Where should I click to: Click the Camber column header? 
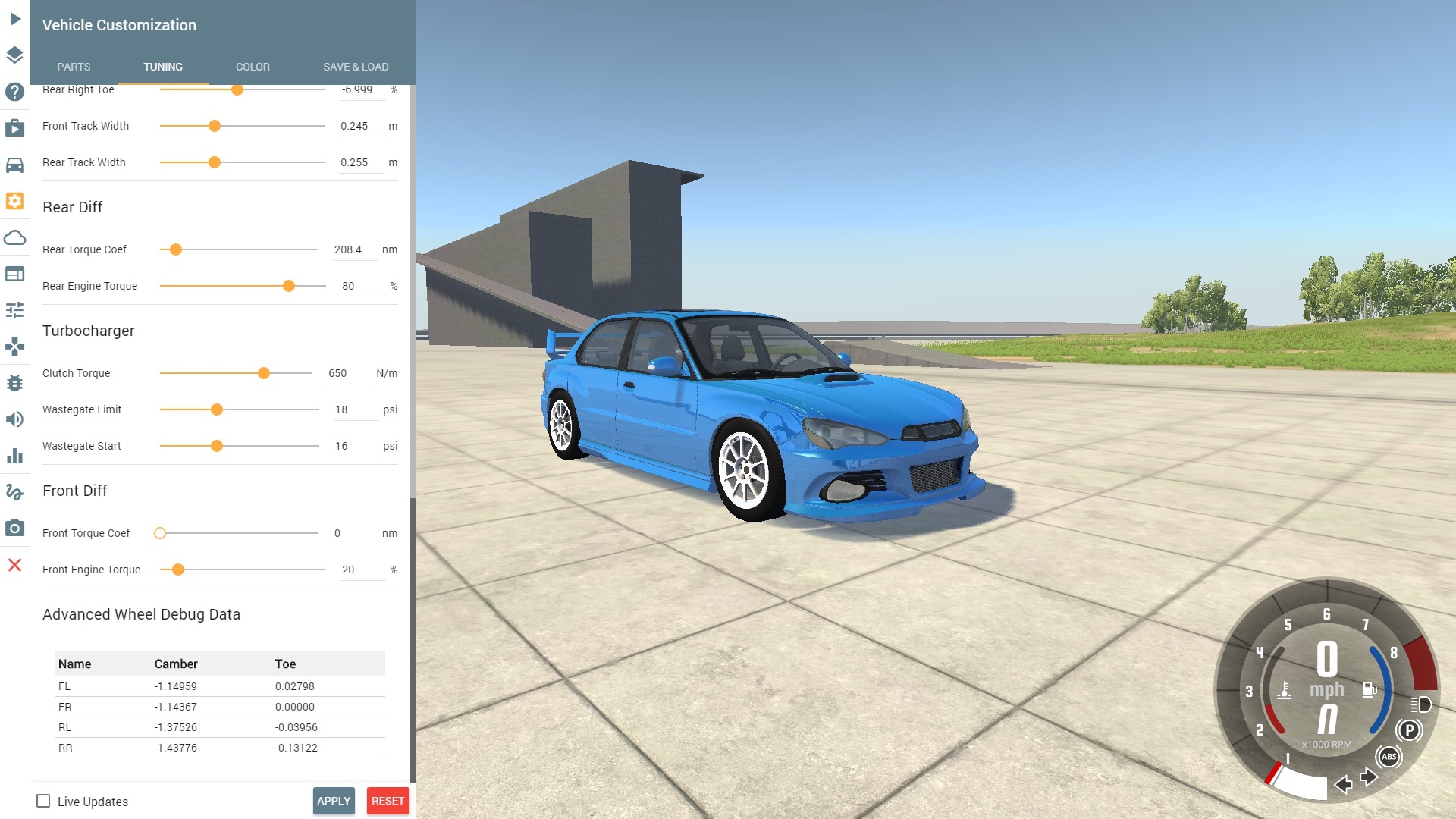[176, 664]
